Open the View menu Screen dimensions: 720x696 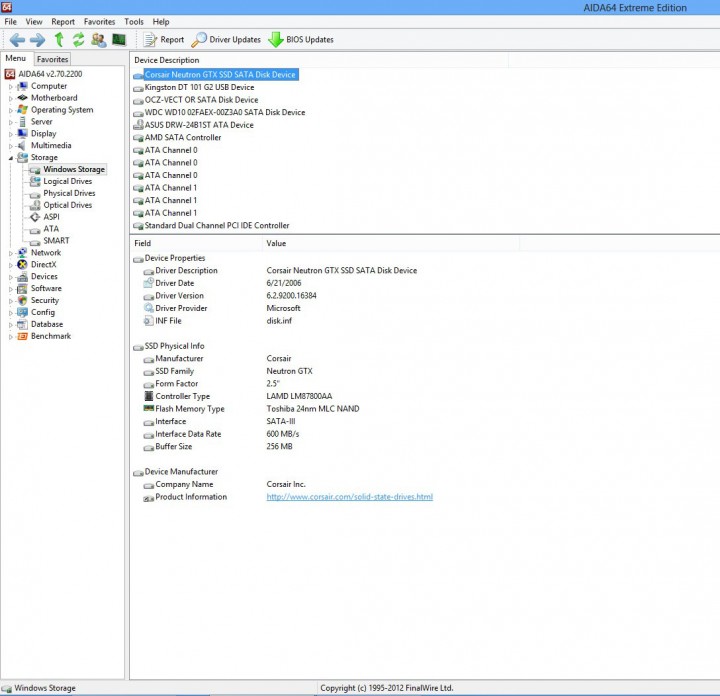coord(34,22)
